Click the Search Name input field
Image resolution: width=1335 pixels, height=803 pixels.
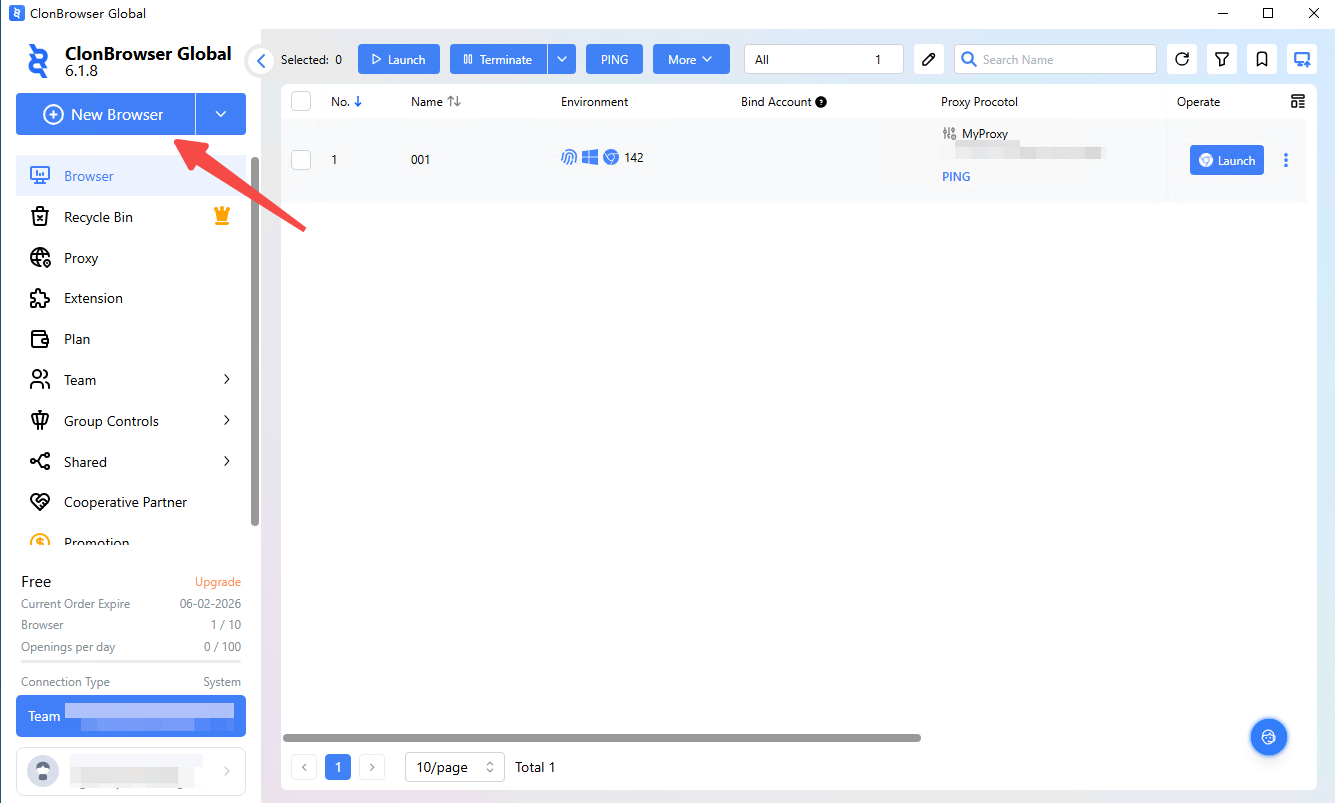pyautogui.click(x=1063, y=59)
